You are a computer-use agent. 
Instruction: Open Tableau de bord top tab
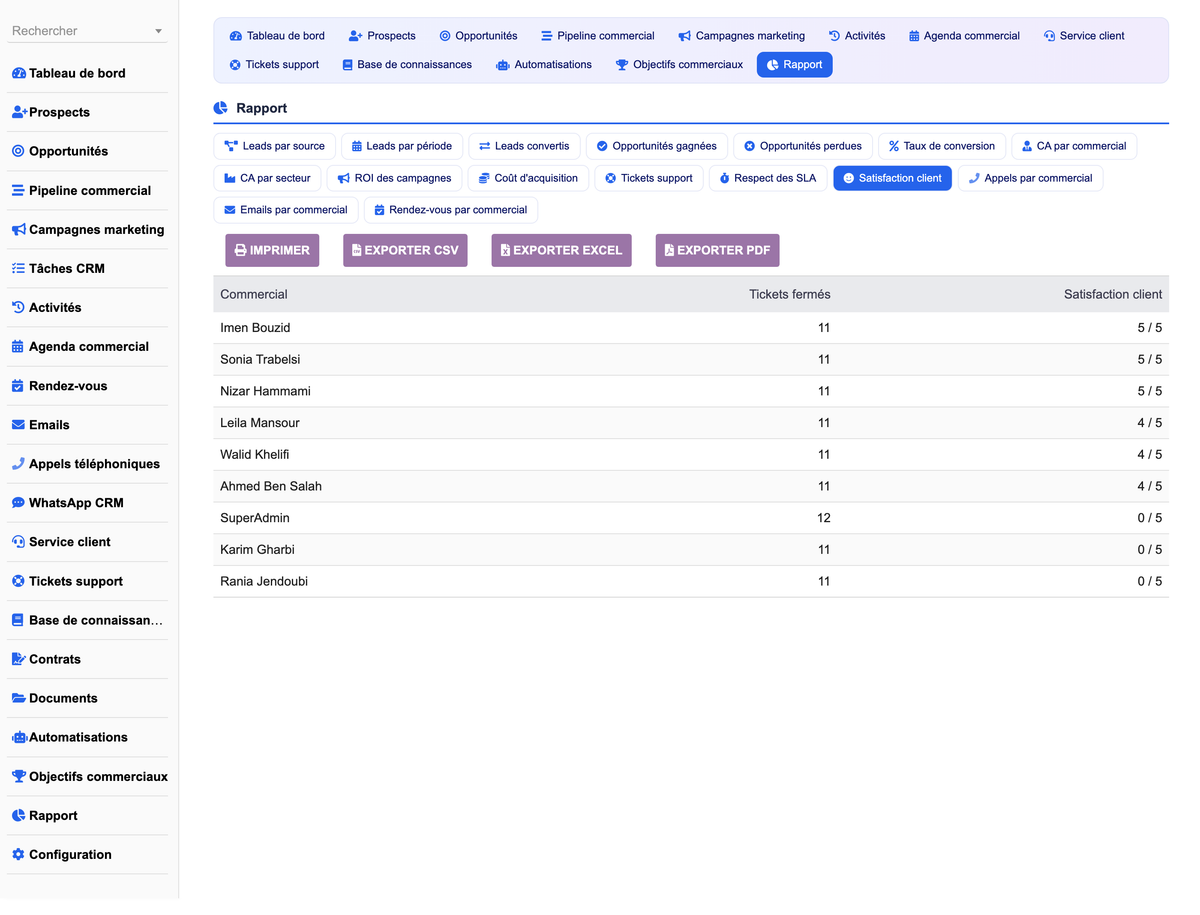point(277,36)
